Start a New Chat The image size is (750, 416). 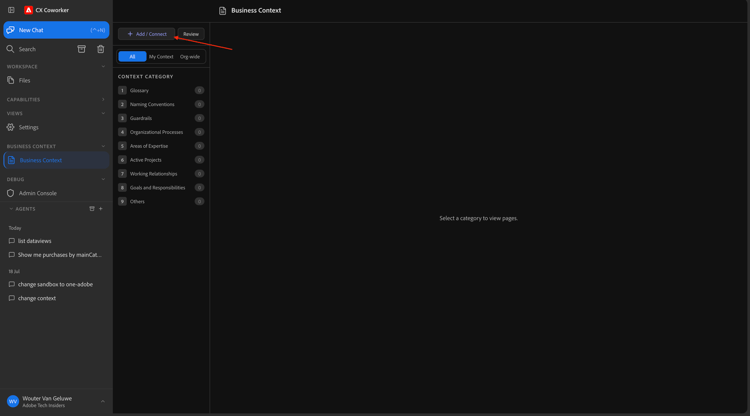(x=56, y=30)
